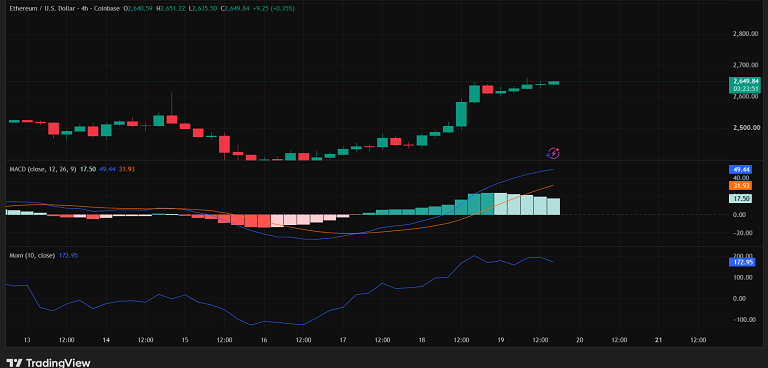This screenshot has width=768, height=368.
Task: Click the blue 172.95 momentum axis label
Action: pos(742,262)
